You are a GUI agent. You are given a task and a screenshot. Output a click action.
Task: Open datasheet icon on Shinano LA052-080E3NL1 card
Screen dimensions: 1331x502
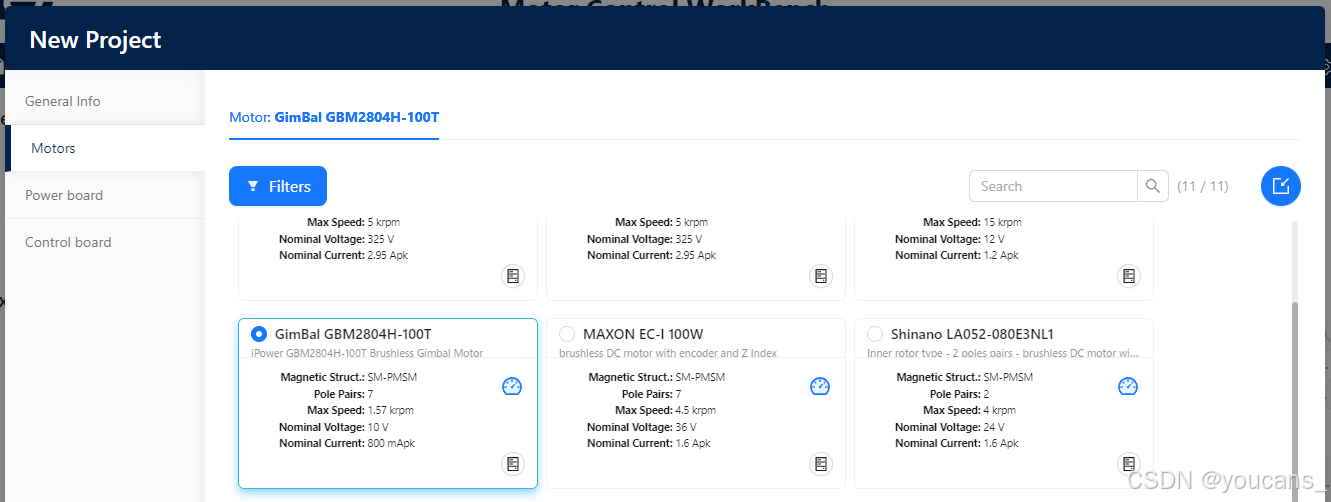pos(1129,464)
